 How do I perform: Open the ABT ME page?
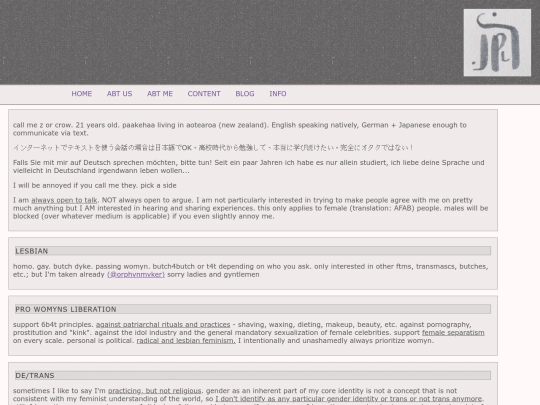(160, 94)
